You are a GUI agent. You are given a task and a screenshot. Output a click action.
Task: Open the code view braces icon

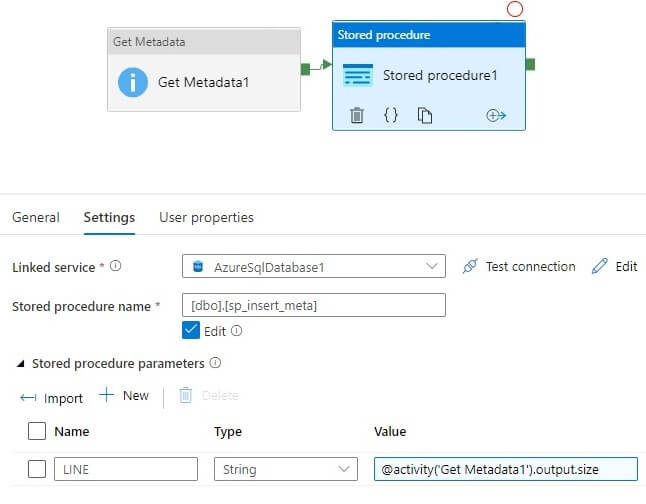pyautogui.click(x=391, y=115)
